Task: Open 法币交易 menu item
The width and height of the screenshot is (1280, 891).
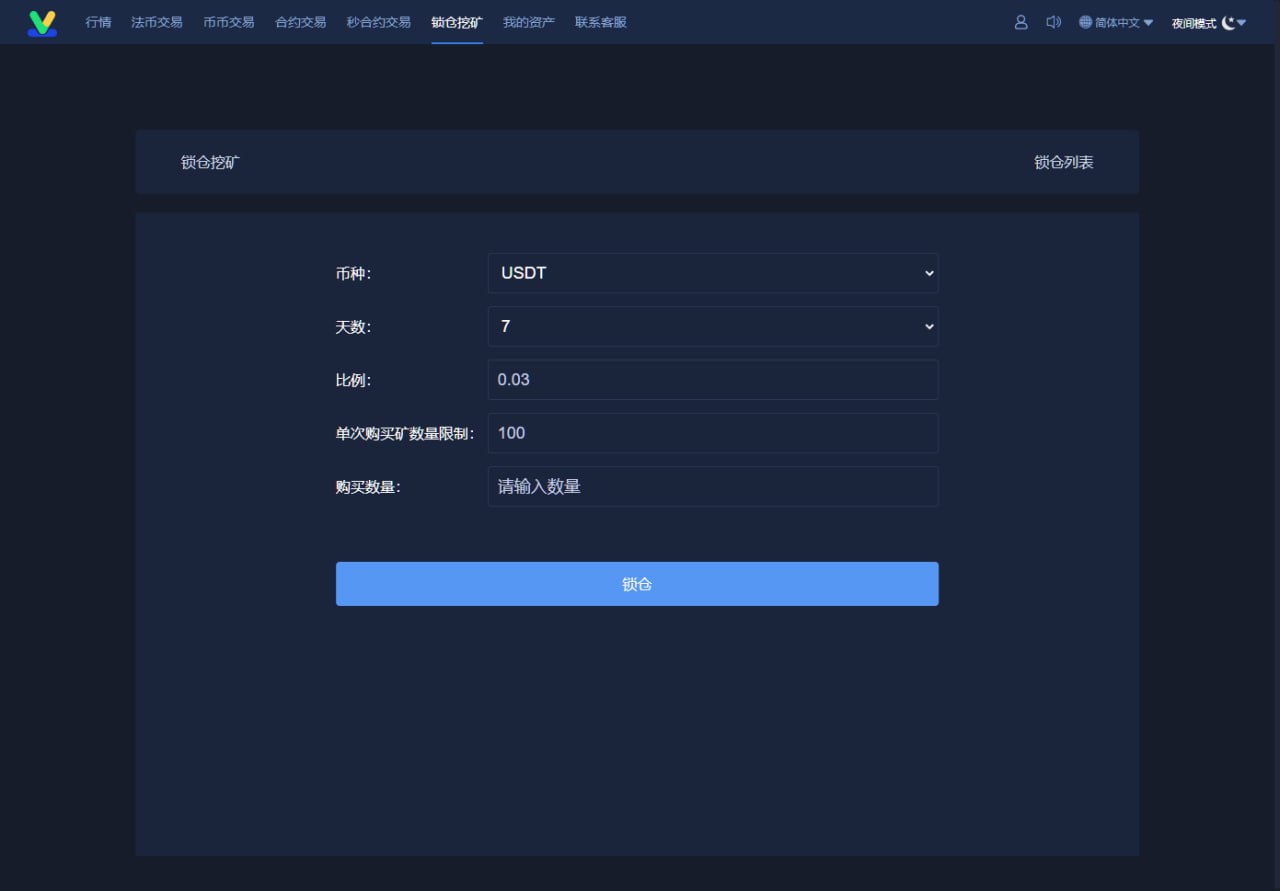Action: coord(157,22)
